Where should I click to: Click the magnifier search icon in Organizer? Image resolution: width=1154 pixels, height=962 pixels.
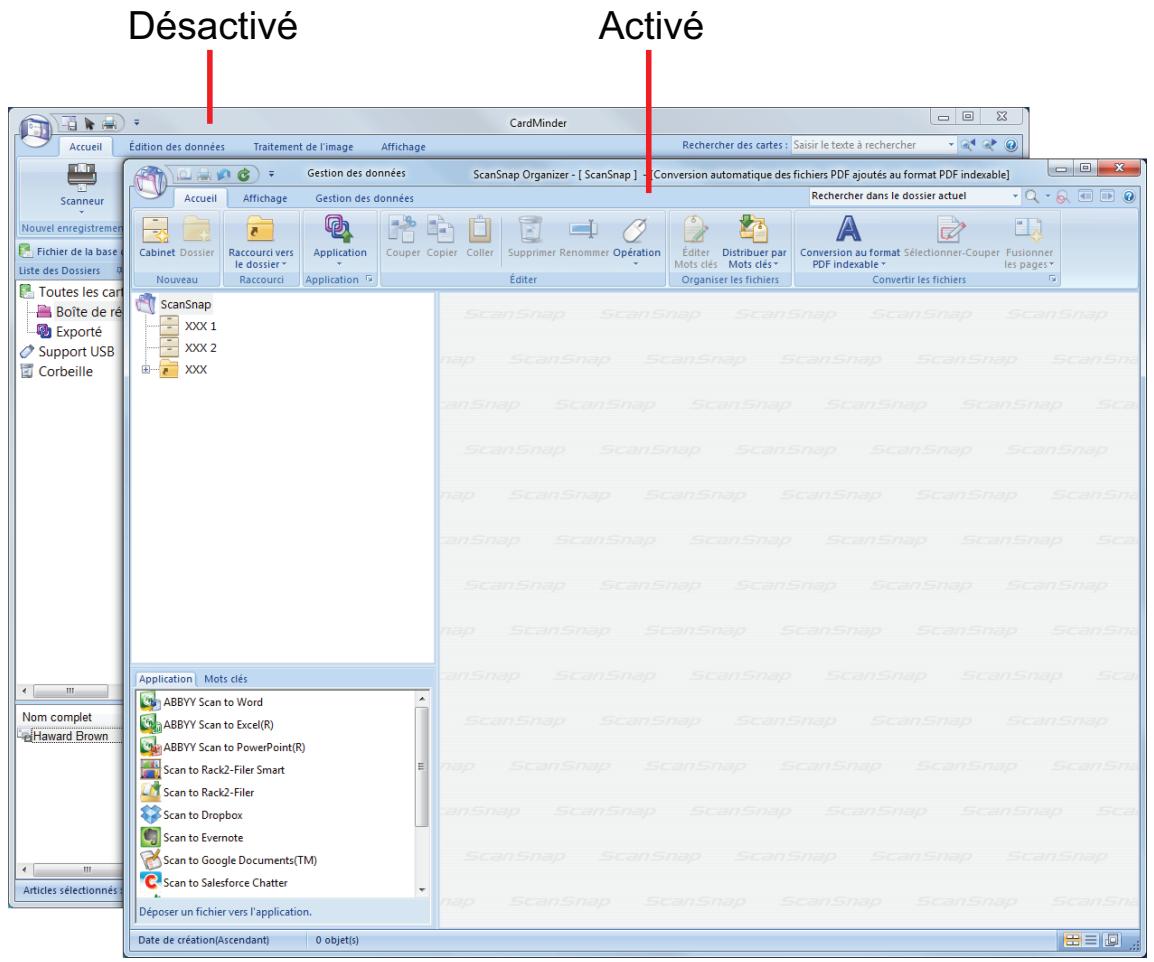pos(1032,197)
